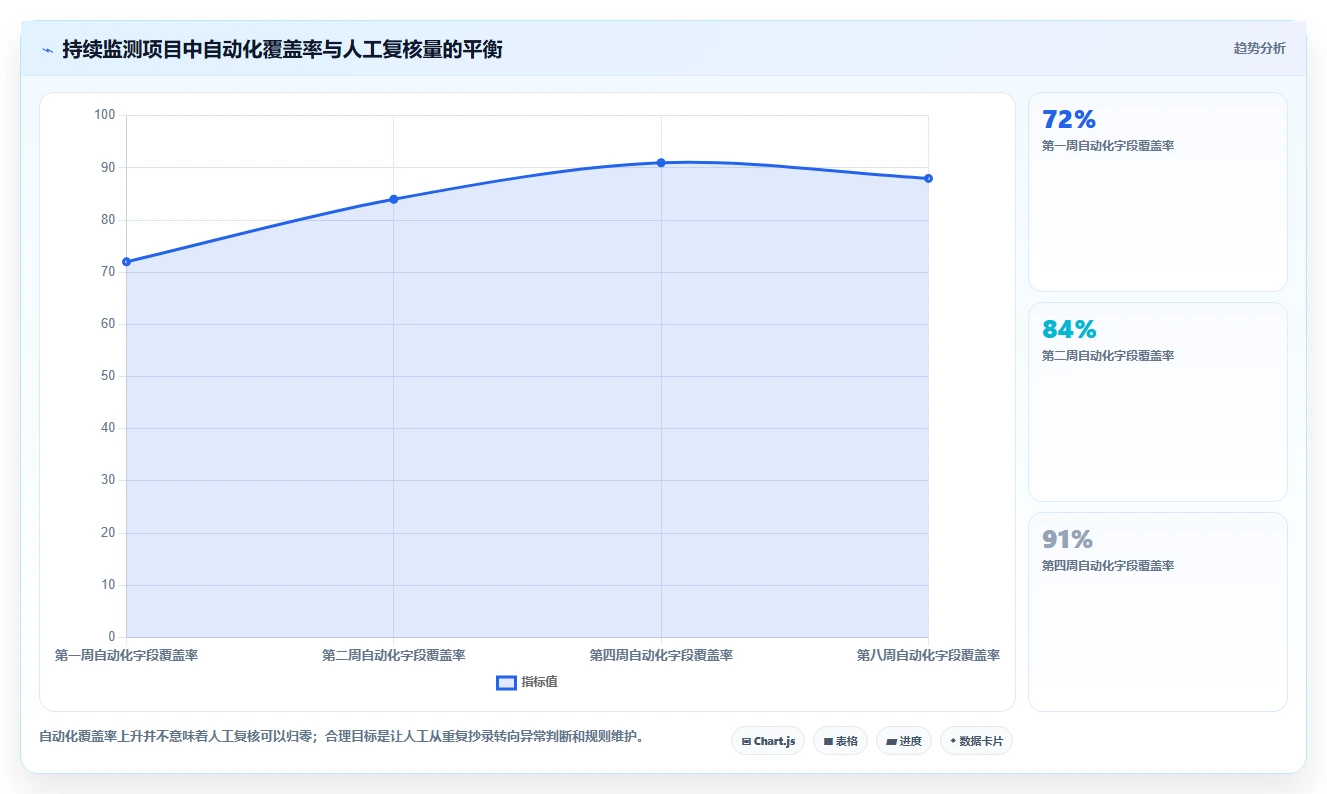This screenshot has height=794, width=1327.
Task: Click the data point for 第四周 at 91
Action: point(661,163)
